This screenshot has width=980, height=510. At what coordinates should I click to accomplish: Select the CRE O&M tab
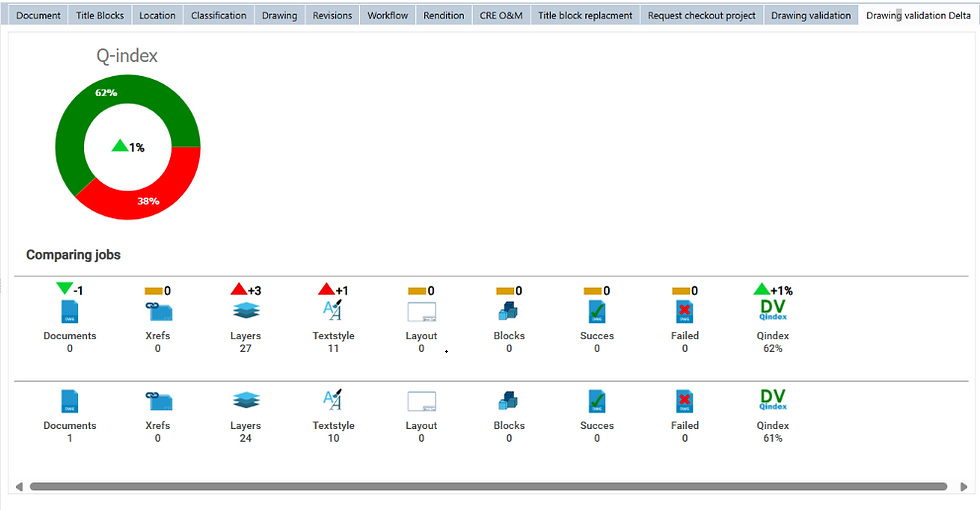(501, 16)
